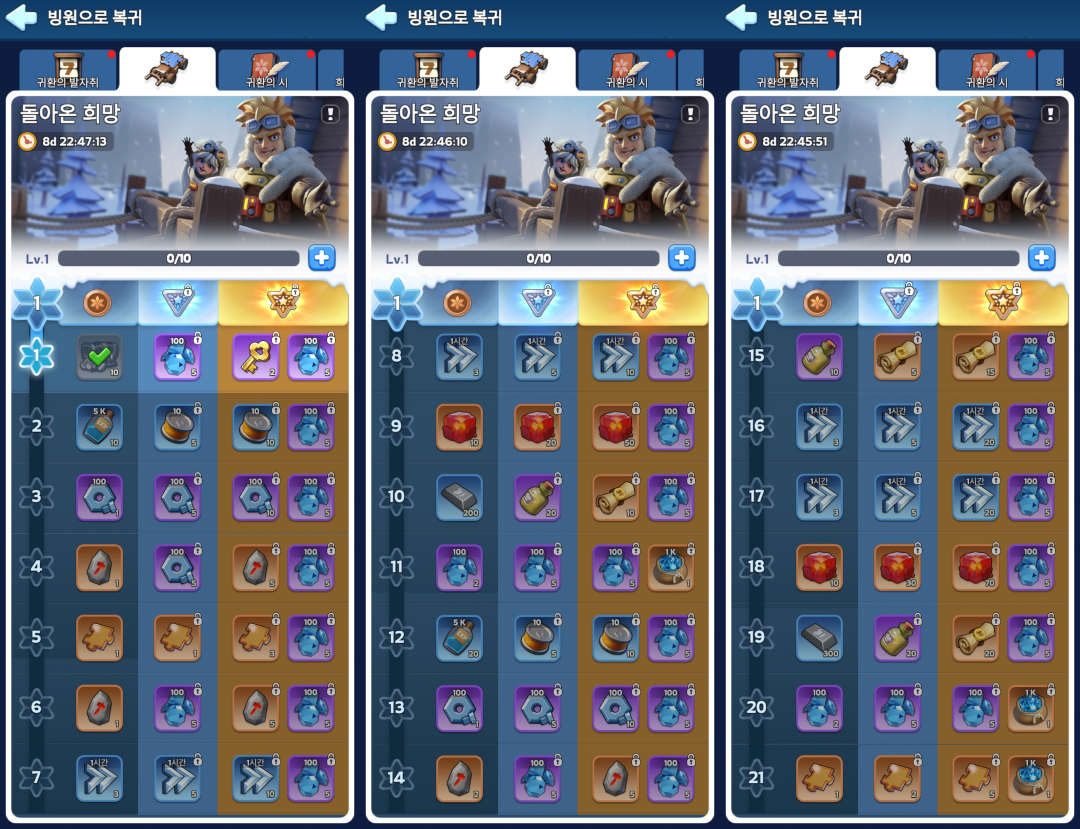The height and width of the screenshot is (829, 1080).
Task: Select the locked blue diamond tier header above level 8
Action: [x=538, y=302]
